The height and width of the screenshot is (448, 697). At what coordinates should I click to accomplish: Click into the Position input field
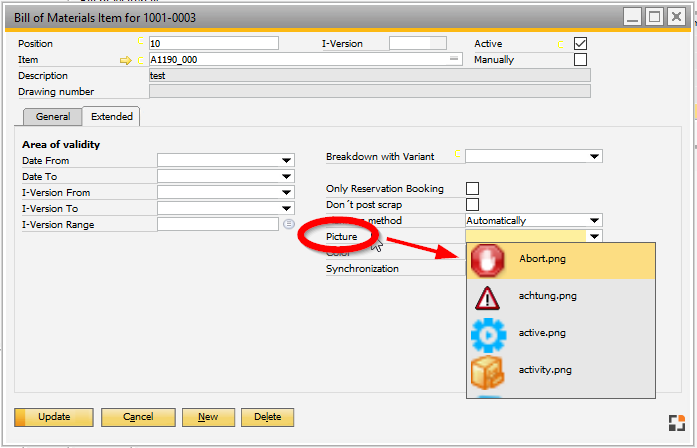tap(213, 44)
